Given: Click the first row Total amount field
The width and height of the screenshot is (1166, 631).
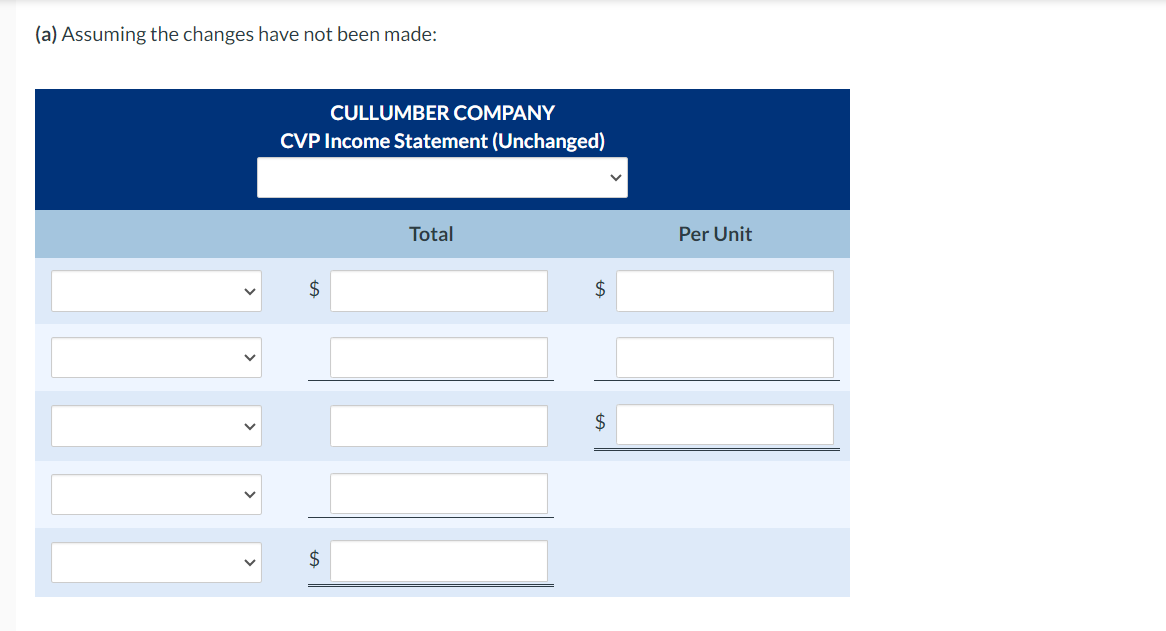Looking at the screenshot, I should click(x=438, y=290).
